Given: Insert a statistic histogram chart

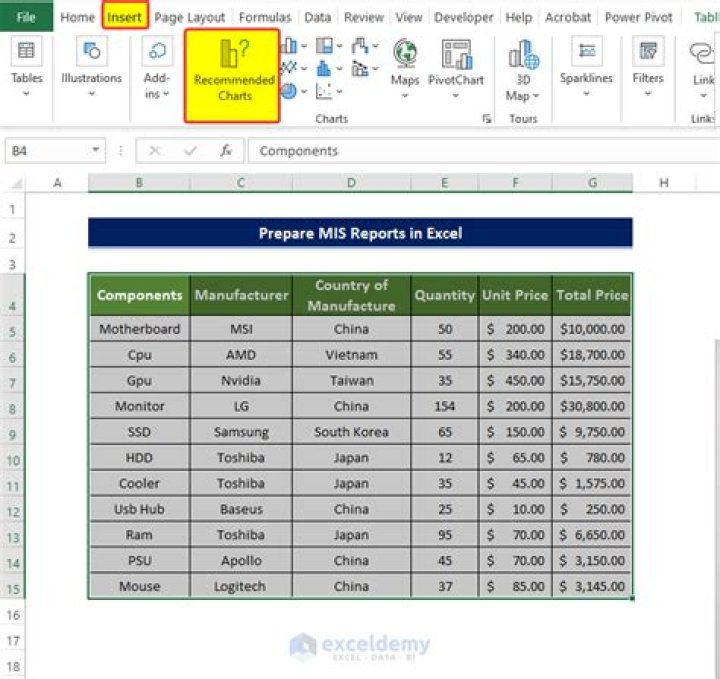Looking at the screenshot, I should tap(324, 68).
